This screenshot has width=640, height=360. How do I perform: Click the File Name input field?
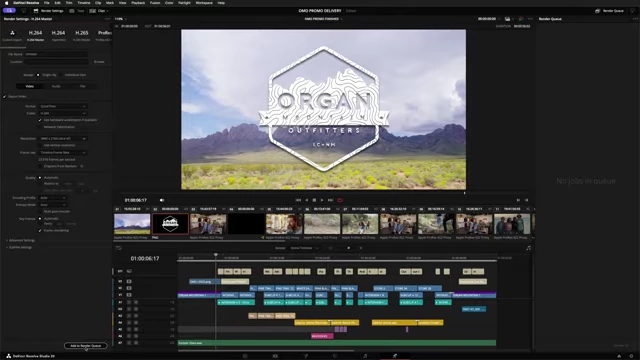pyautogui.click(x=56, y=54)
